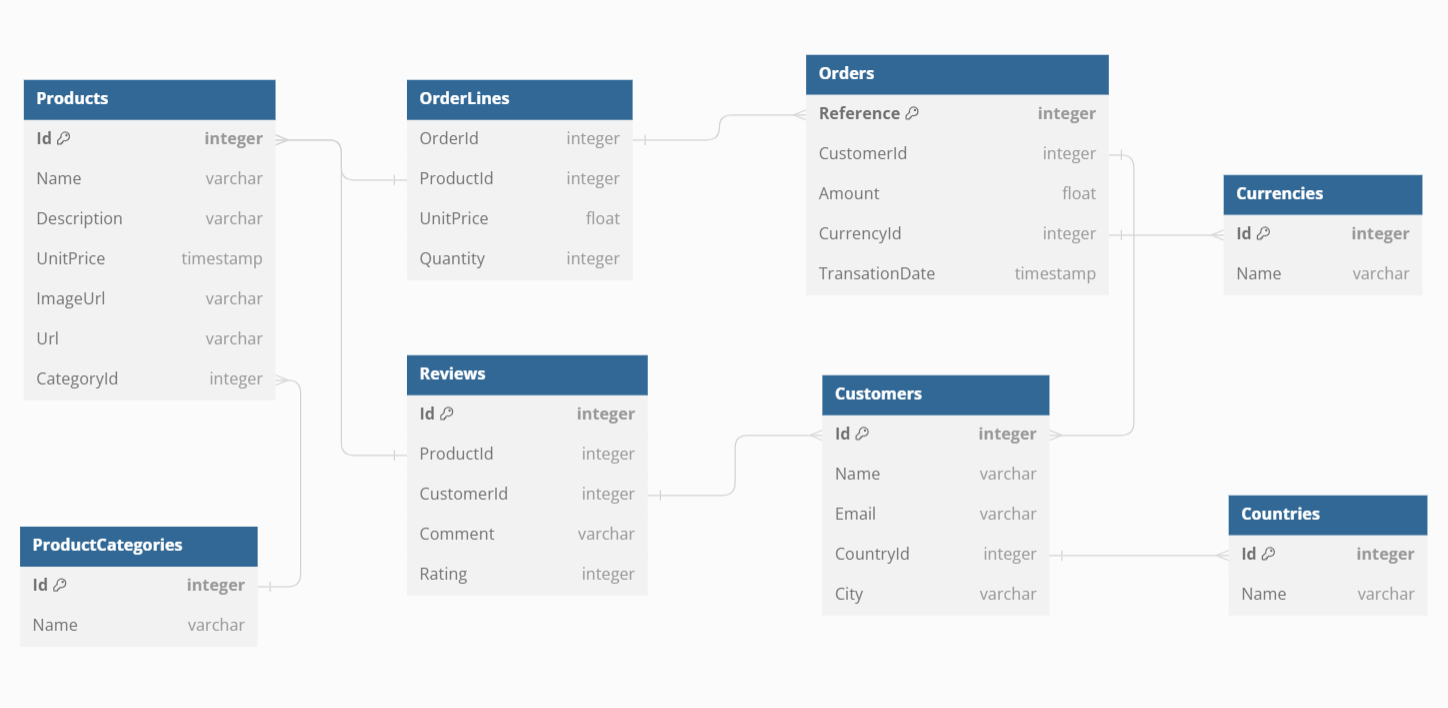This screenshot has height=708, width=1448.
Task: Click the key icon in Countries table
Action: click(1268, 554)
